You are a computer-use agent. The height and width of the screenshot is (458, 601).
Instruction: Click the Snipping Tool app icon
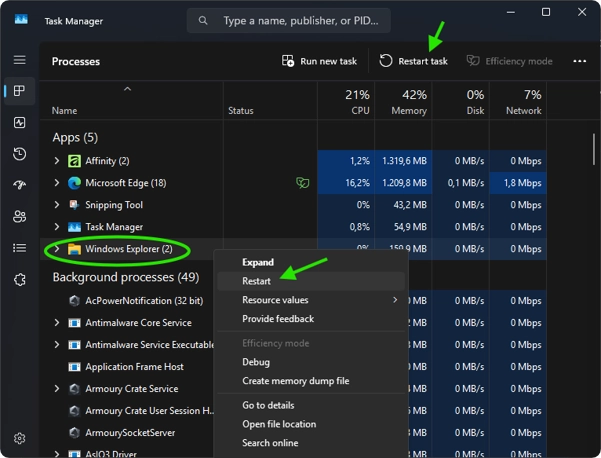click(x=74, y=205)
